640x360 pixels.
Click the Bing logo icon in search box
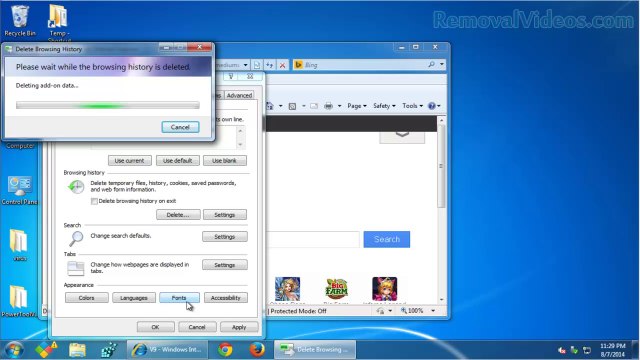click(x=298, y=65)
